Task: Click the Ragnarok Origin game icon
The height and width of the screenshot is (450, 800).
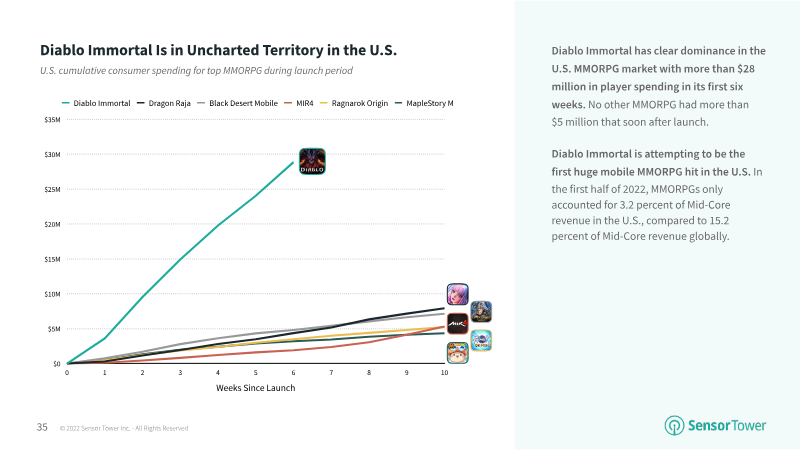Action: (481, 340)
